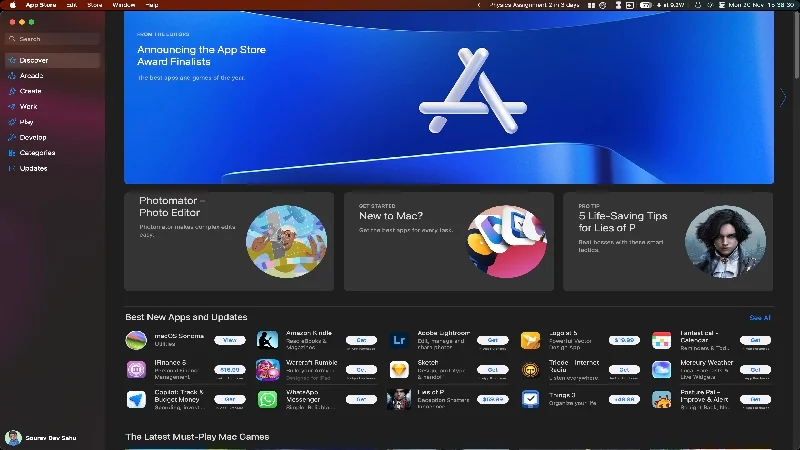The height and width of the screenshot is (450, 800).
Task: Click the Fantastical Calendar app icon
Action: tap(662, 340)
